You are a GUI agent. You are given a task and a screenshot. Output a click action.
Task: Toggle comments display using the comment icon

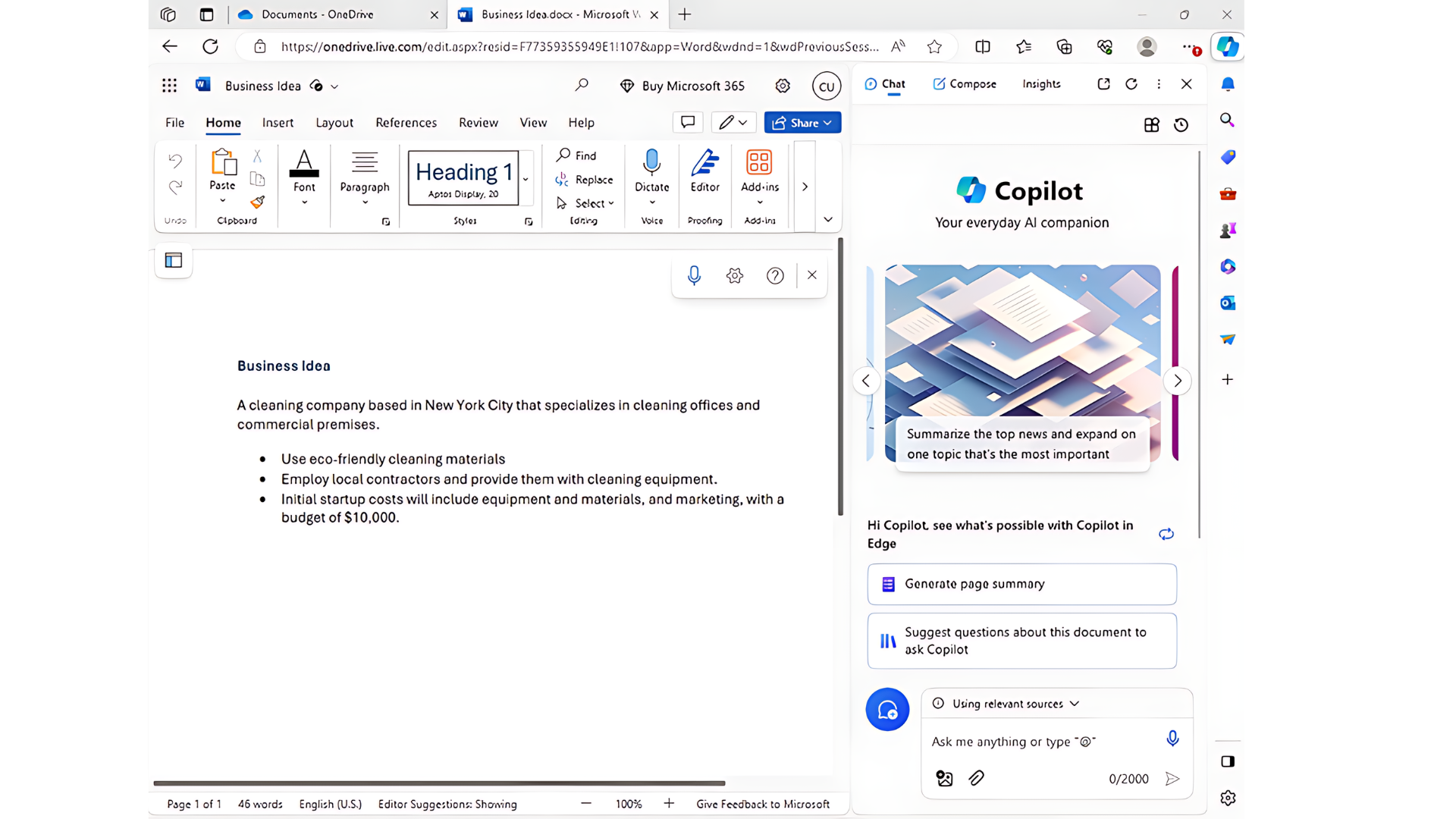click(x=687, y=122)
